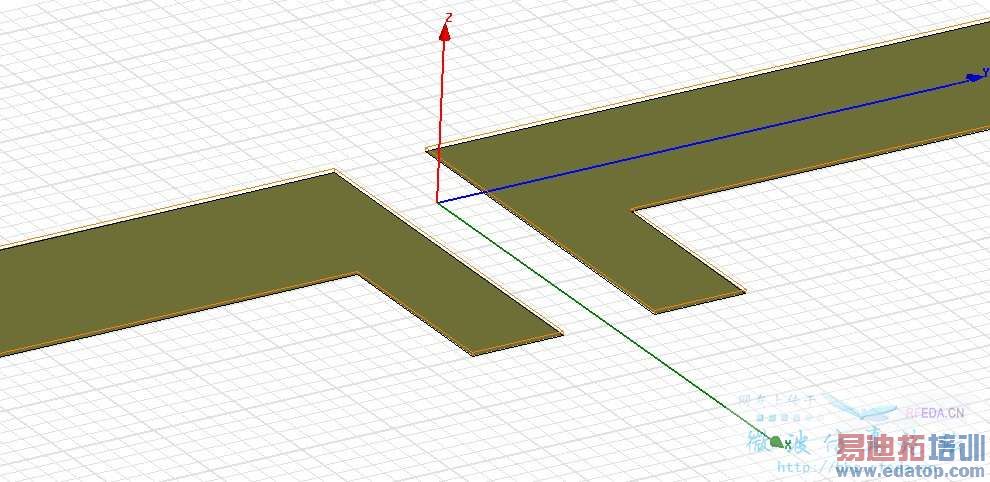Click the coordinate system origin point

coord(437,202)
